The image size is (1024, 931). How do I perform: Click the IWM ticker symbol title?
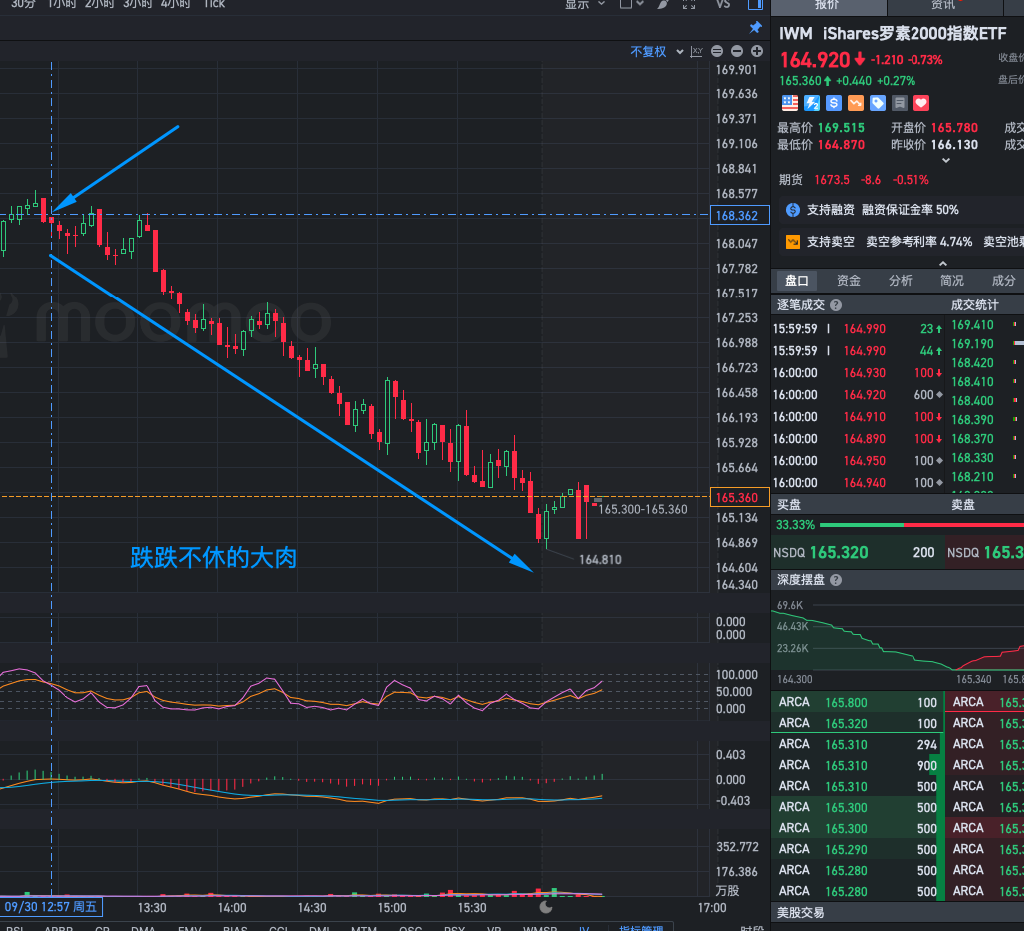[795, 33]
